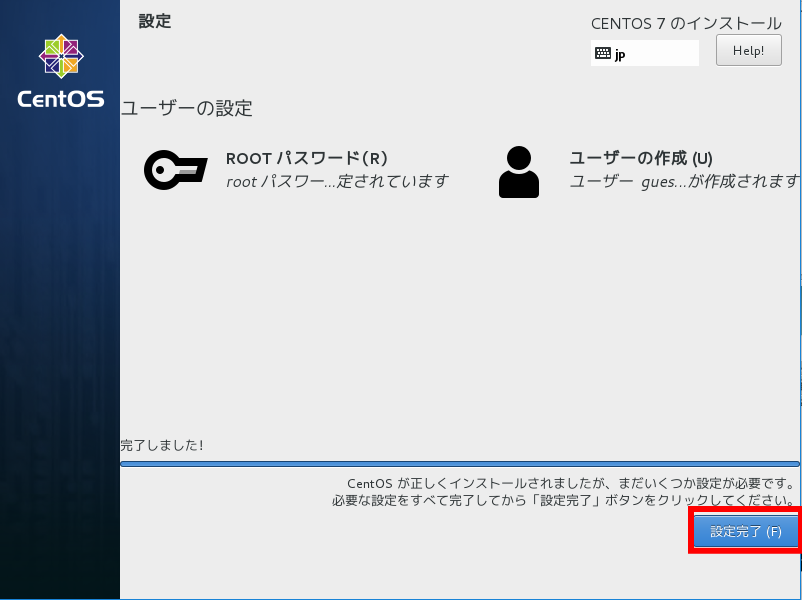Open ROOT パスワード(R) settings
802x600 pixels.
tap(306, 158)
